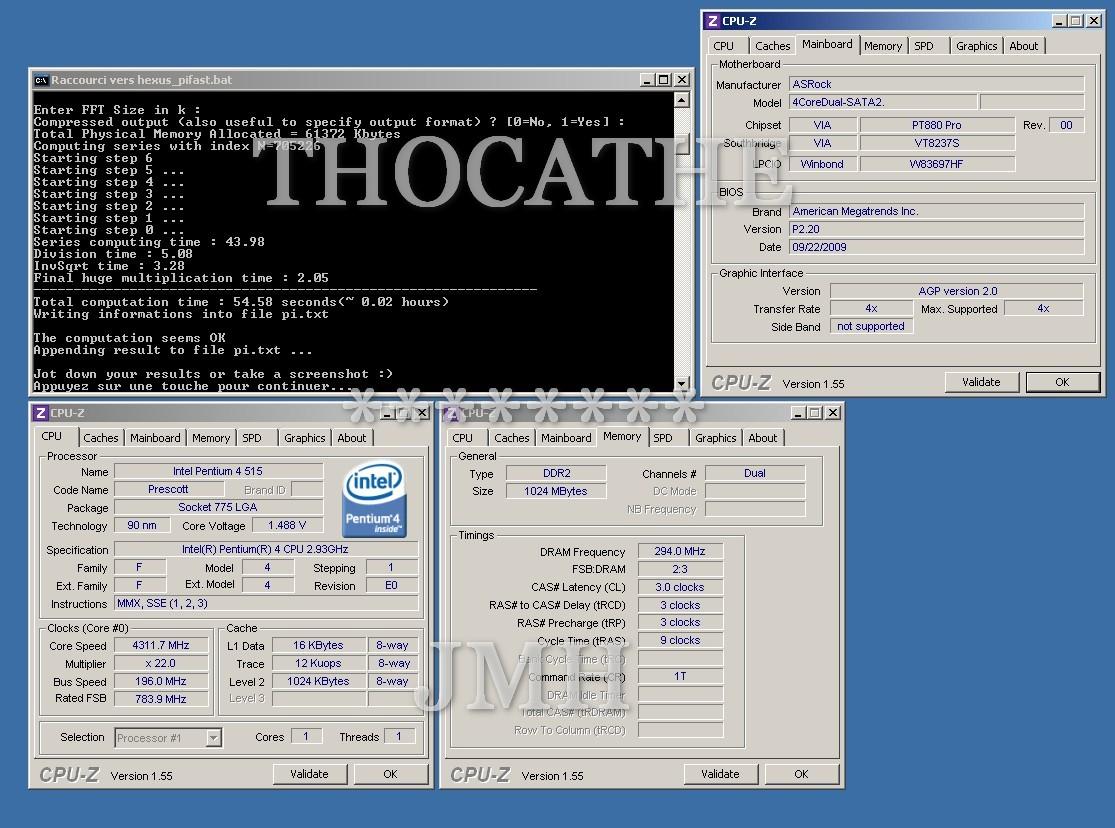Click the '1T' command rate value
1115x828 pixels.
(680, 676)
